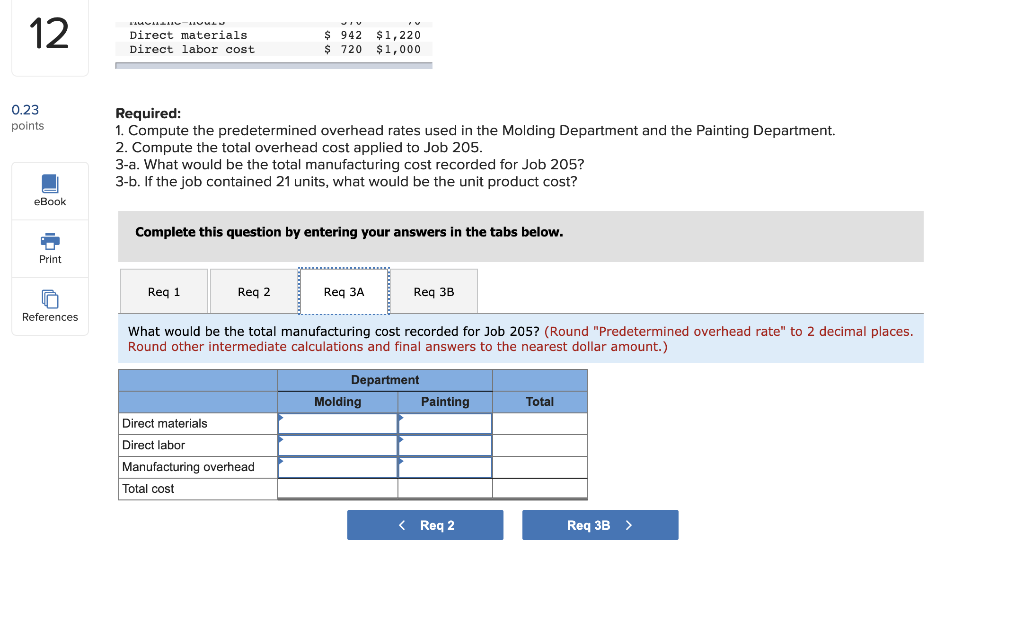Click the '< Req 2' navigation button
1024x630 pixels.
tap(424, 524)
